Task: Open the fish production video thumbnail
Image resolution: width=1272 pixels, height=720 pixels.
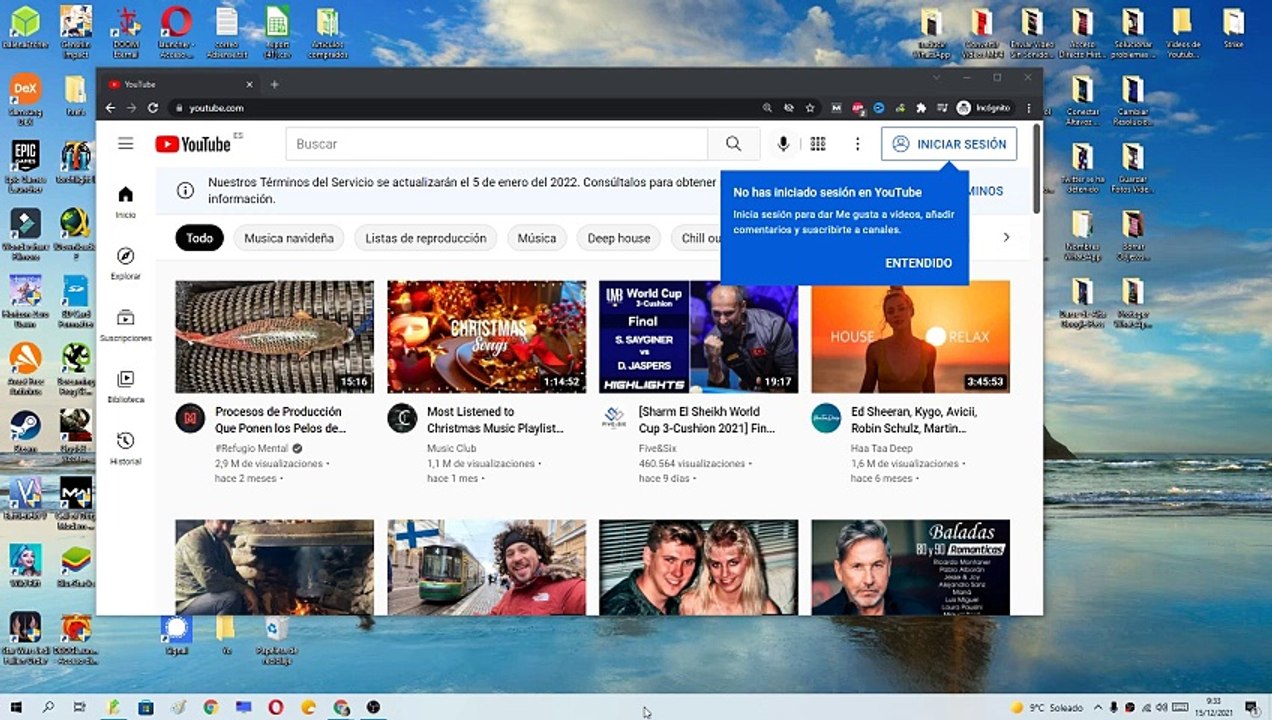Action: 274,336
